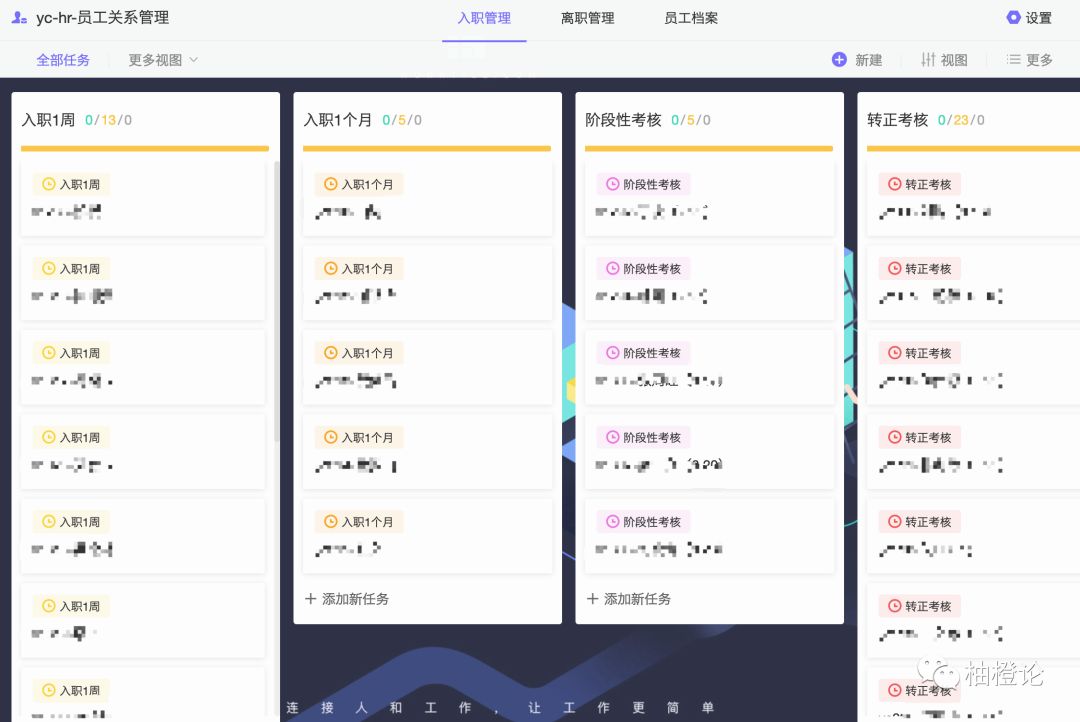Click plus icon in 入职1个月 column footer
This screenshot has width=1080, height=722.
coord(311,599)
